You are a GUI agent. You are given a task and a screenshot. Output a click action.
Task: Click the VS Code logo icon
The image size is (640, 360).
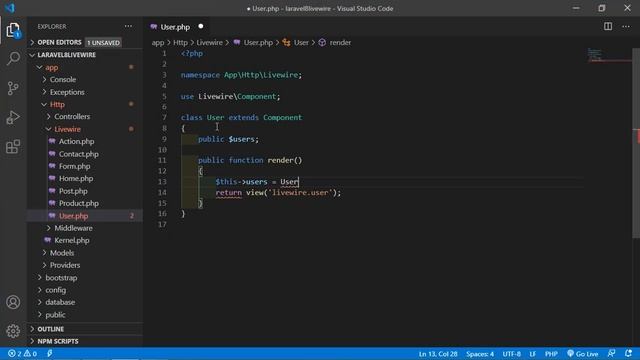pos(10,8)
